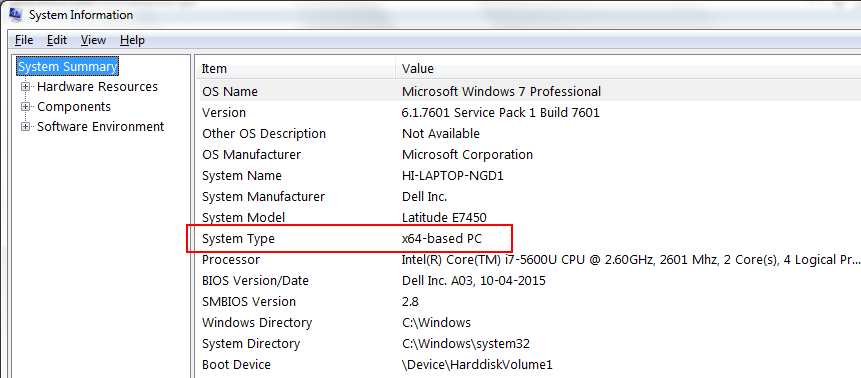Click the \Device\HarddiskVolume1 value
861x378 pixels.
[x=477, y=364]
